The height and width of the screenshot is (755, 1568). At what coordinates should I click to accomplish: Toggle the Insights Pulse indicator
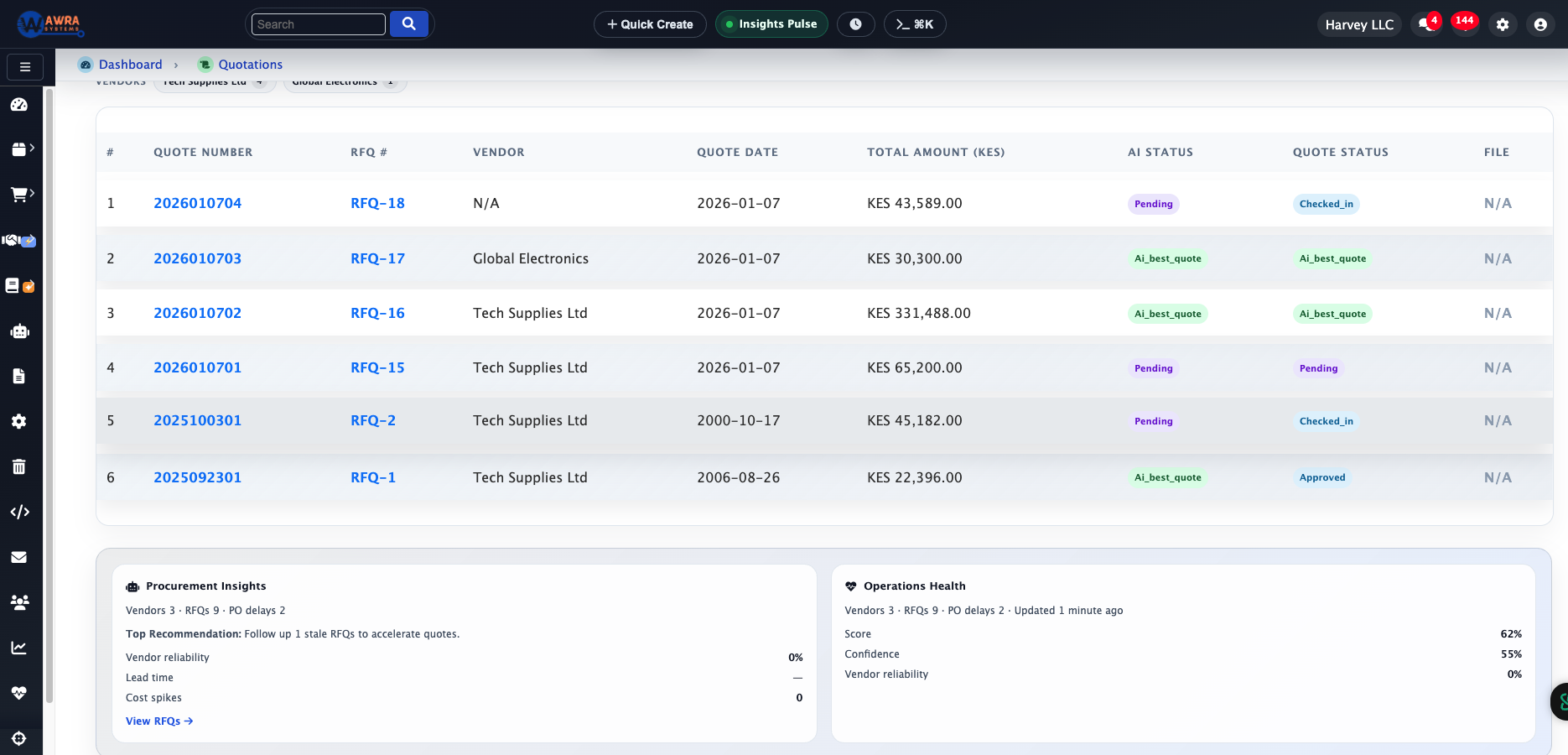click(x=771, y=23)
